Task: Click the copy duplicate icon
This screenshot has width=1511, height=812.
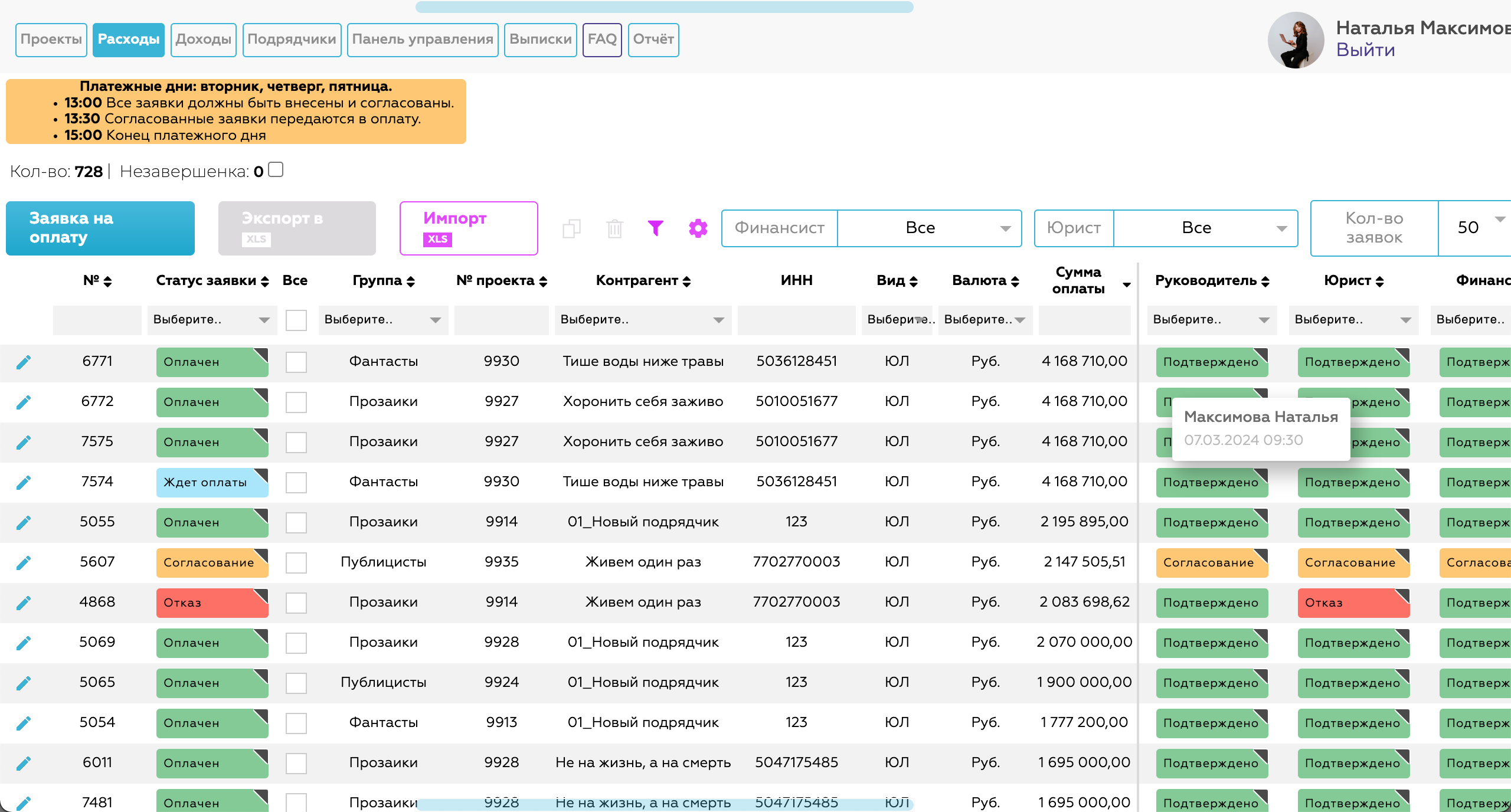Action: point(571,228)
